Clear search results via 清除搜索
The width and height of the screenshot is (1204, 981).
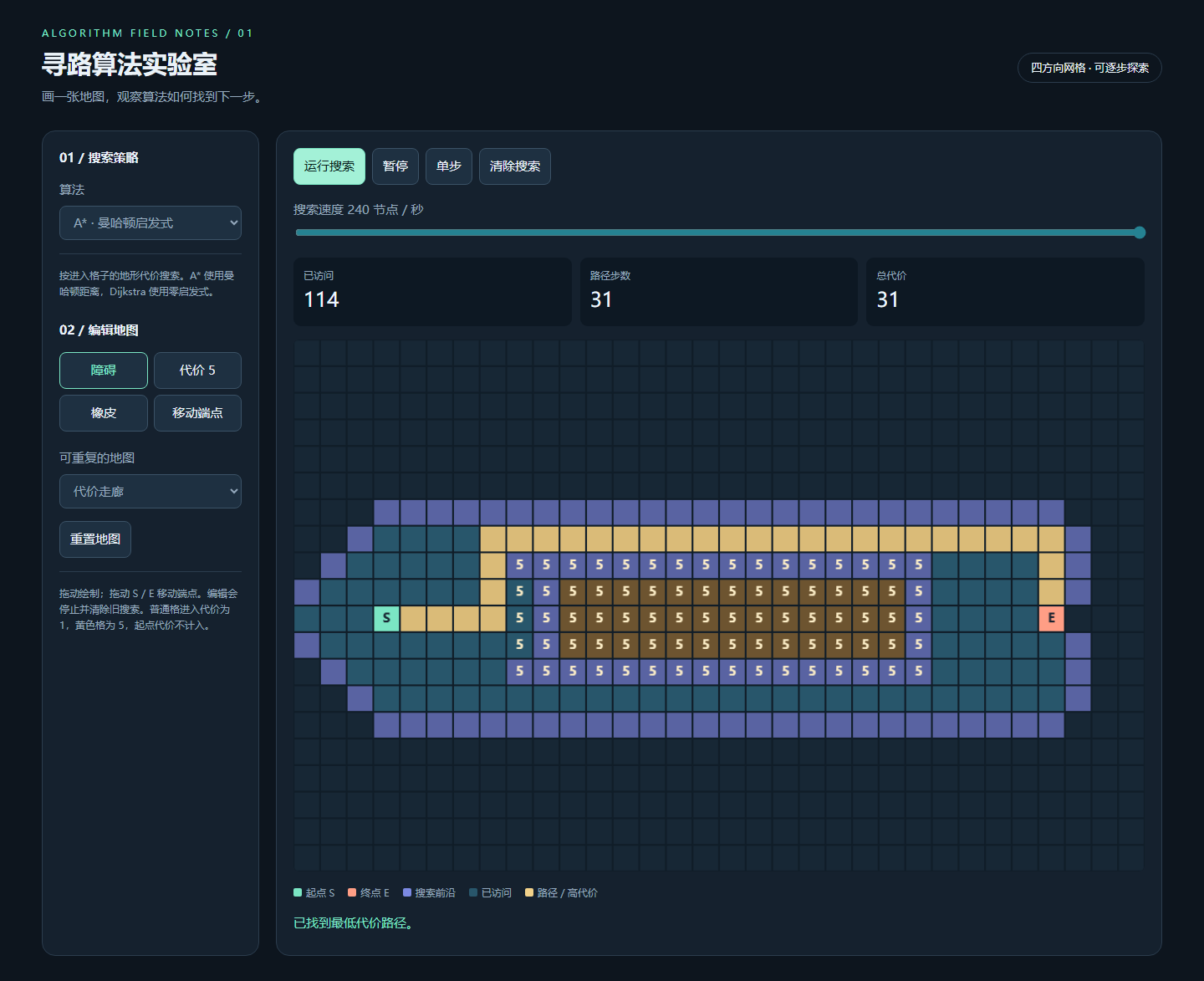pyautogui.click(x=515, y=166)
